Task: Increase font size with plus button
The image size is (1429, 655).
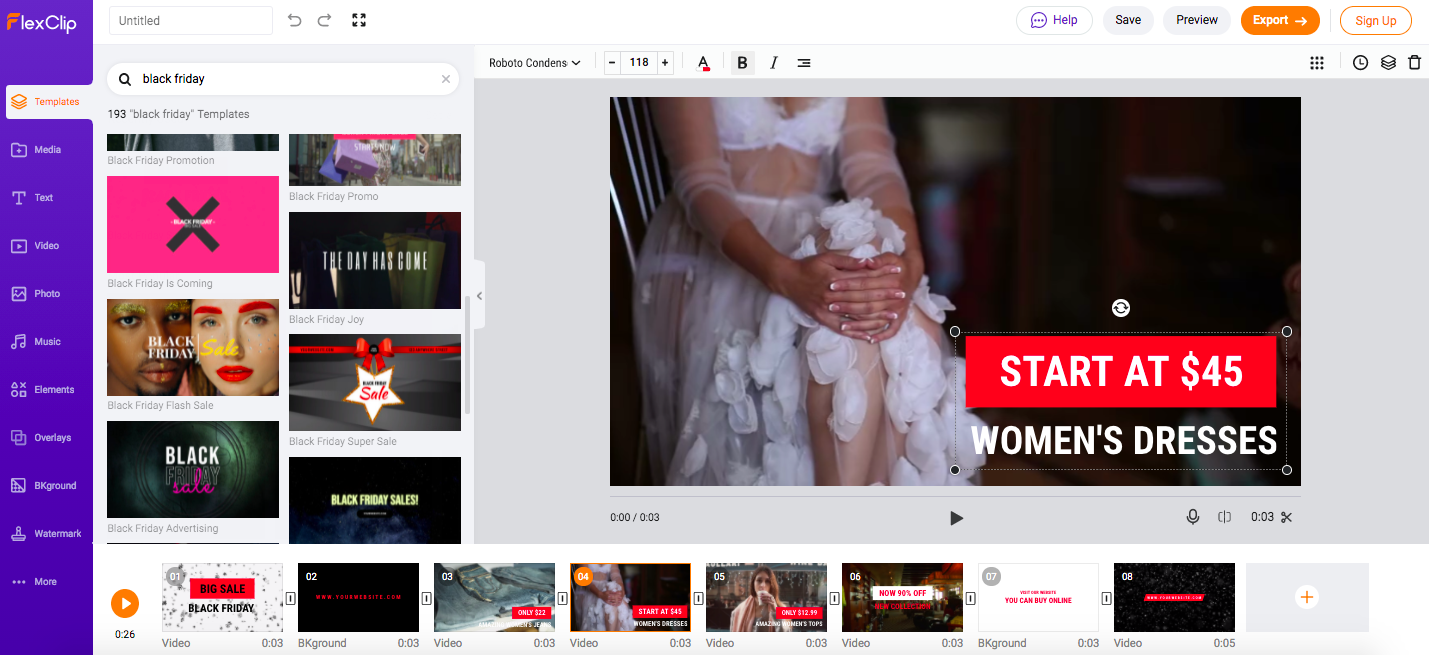Action: [665, 62]
